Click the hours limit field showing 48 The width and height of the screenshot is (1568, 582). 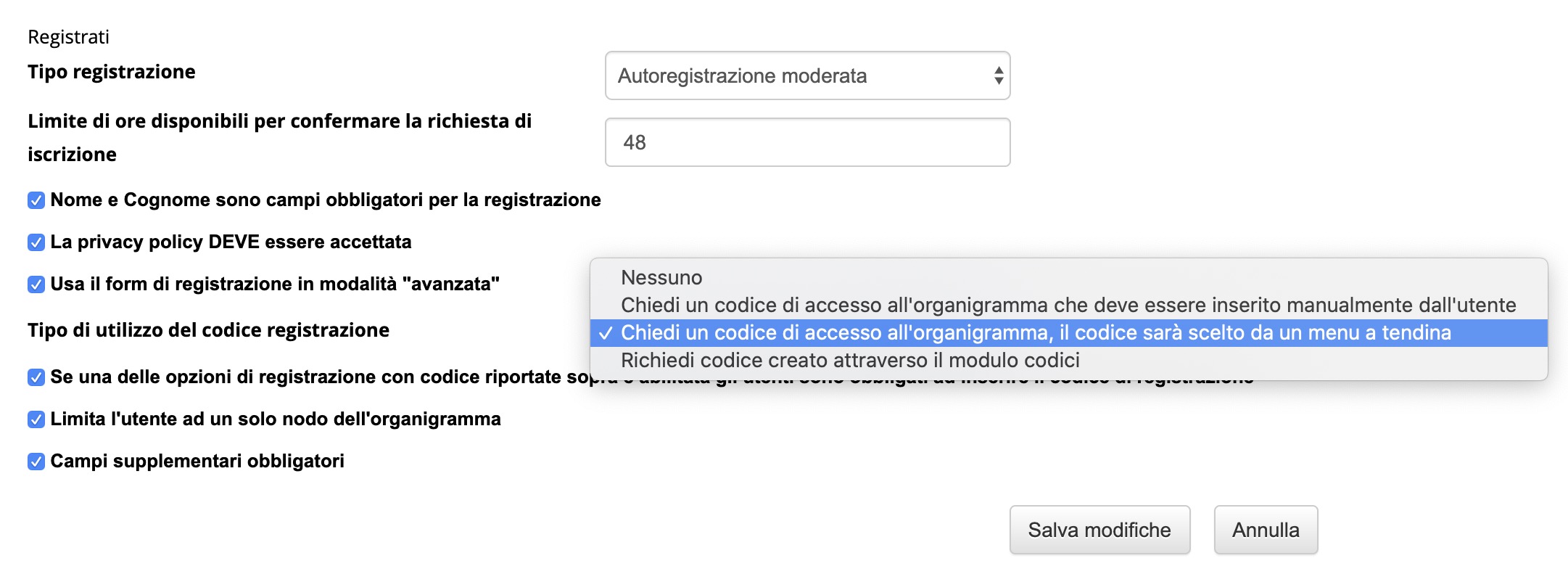click(806, 142)
